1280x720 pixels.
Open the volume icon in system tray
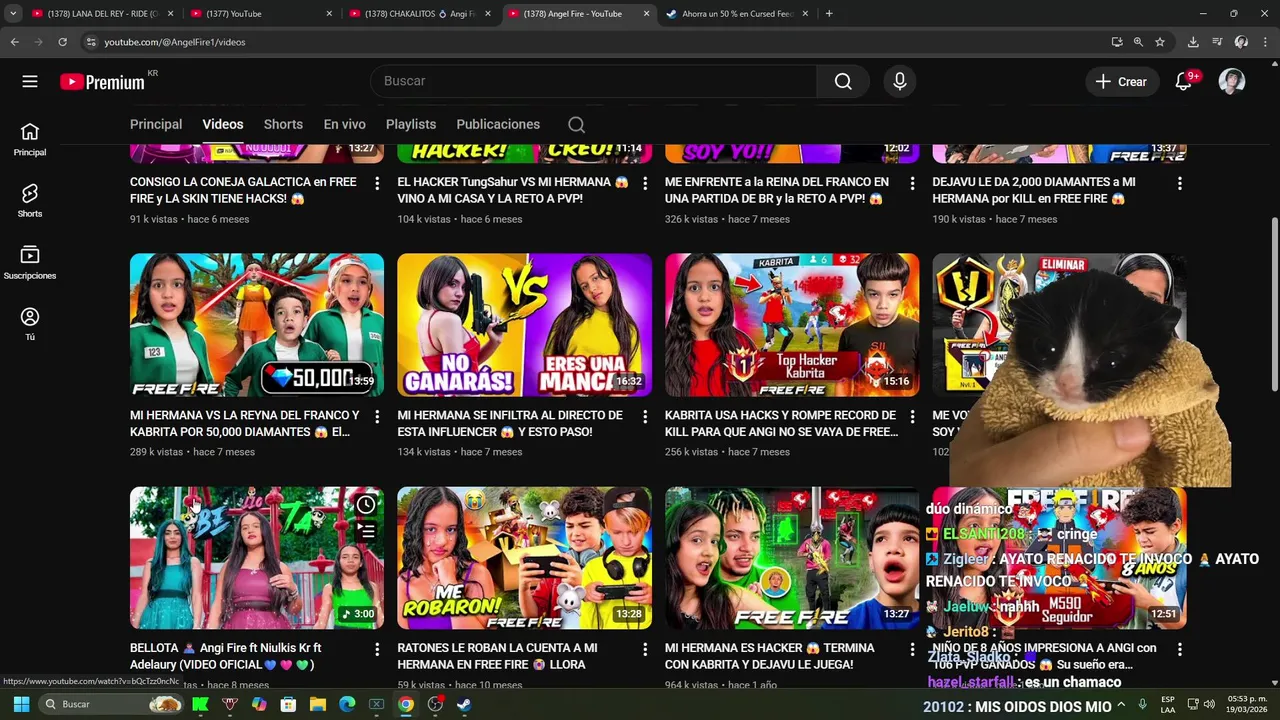(x=1208, y=704)
